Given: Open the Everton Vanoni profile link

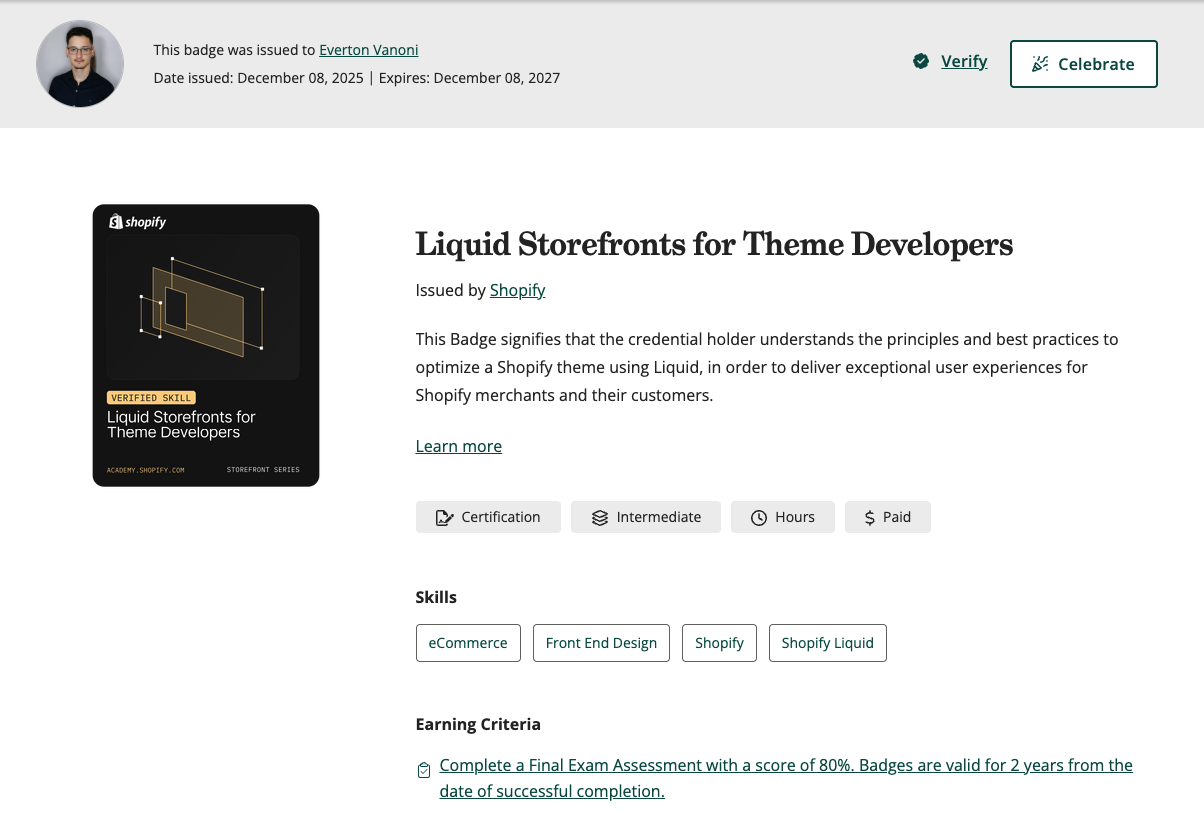Looking at the screenshot, I should (368, 50).
